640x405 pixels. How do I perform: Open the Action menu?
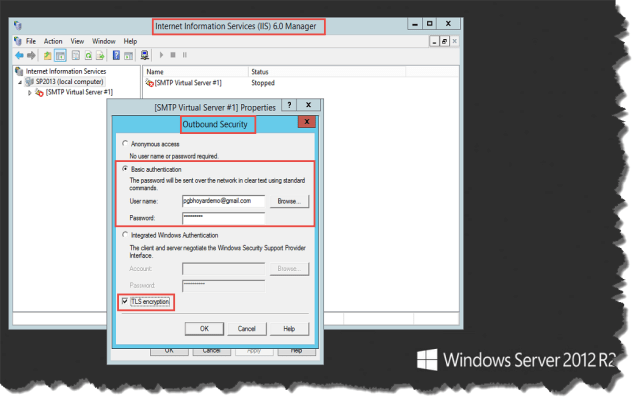[52, 41]
